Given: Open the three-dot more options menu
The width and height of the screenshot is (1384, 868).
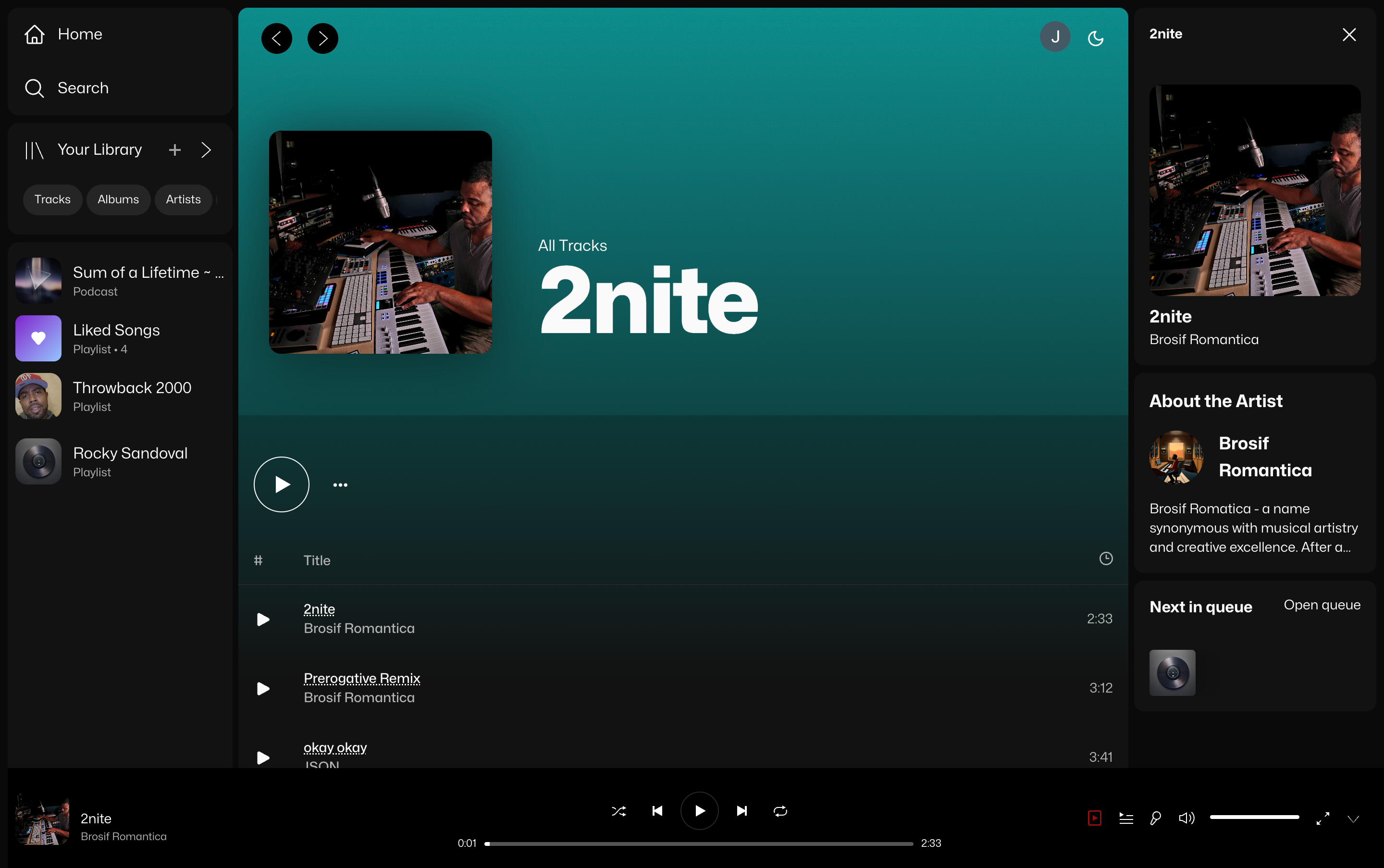Looking at the screenshot, I should (x=340, y=485).
